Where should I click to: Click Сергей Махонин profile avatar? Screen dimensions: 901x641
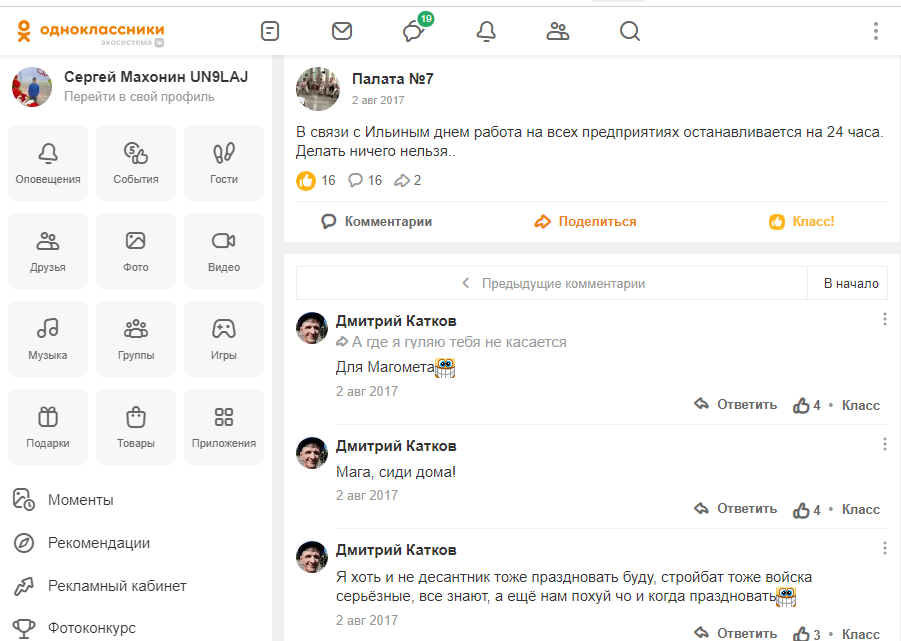click(x=32, y=87)
